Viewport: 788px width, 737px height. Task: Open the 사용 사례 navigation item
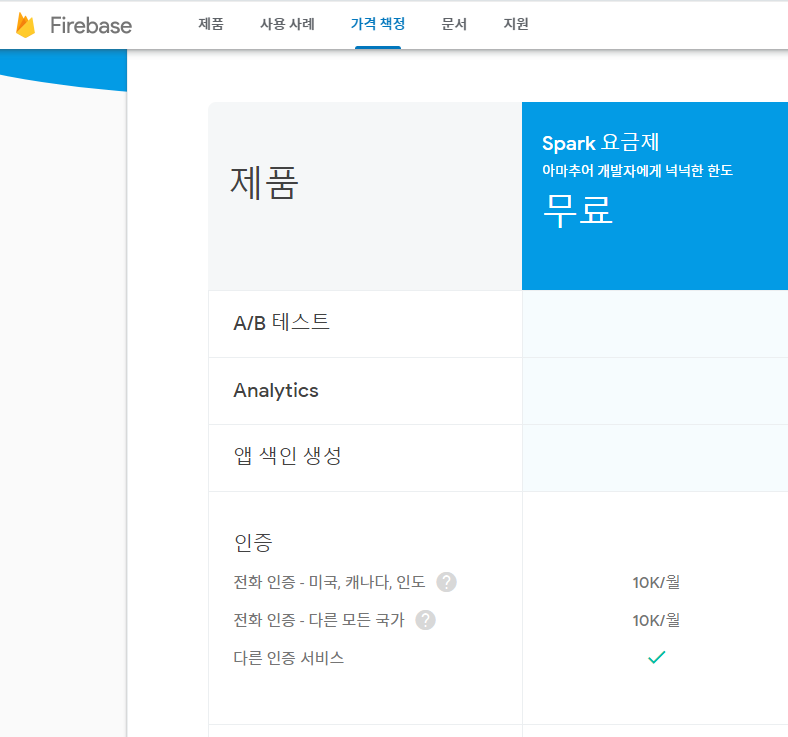(287, 24)
